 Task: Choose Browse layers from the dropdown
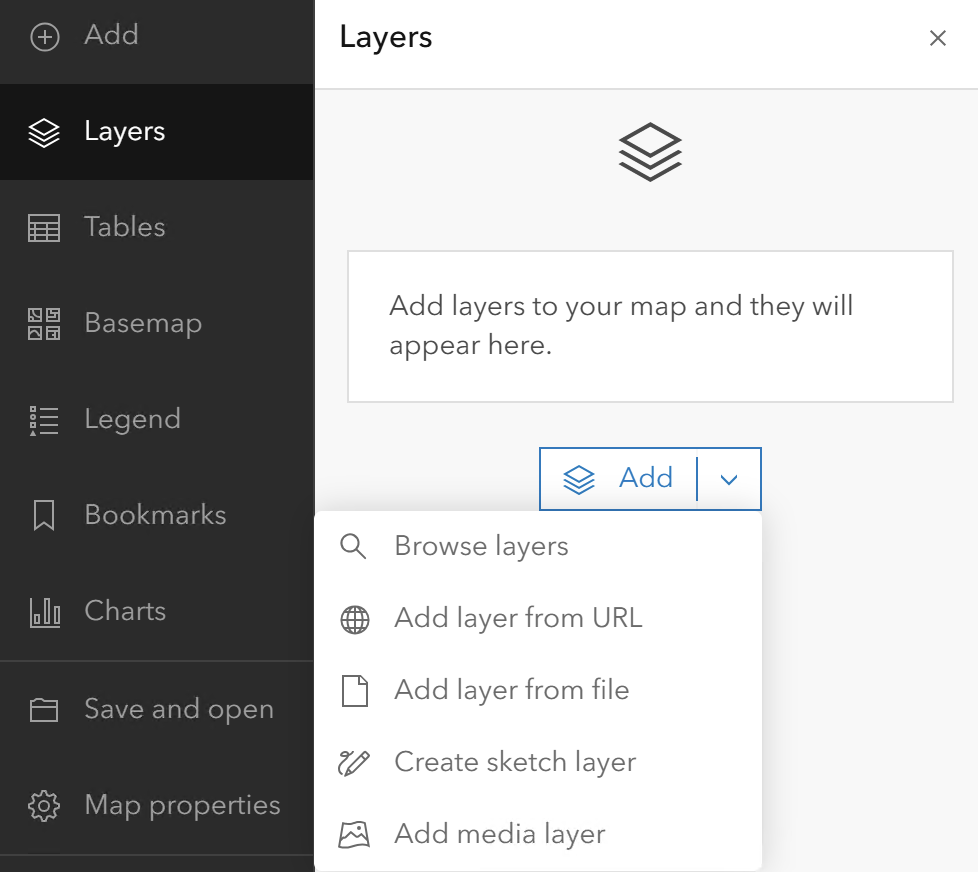click(x=481, y=547)
